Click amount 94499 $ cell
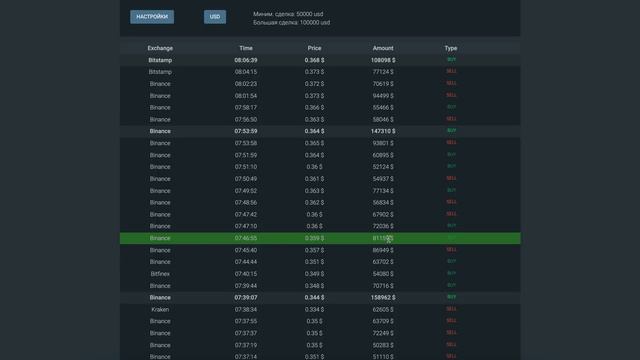 [x=383, y=96]
